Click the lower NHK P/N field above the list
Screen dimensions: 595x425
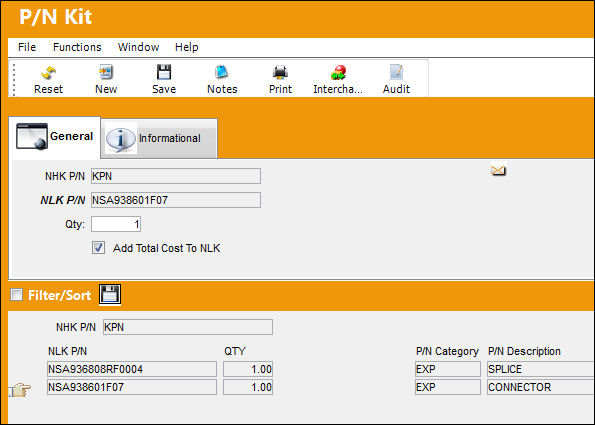point(188,327)
